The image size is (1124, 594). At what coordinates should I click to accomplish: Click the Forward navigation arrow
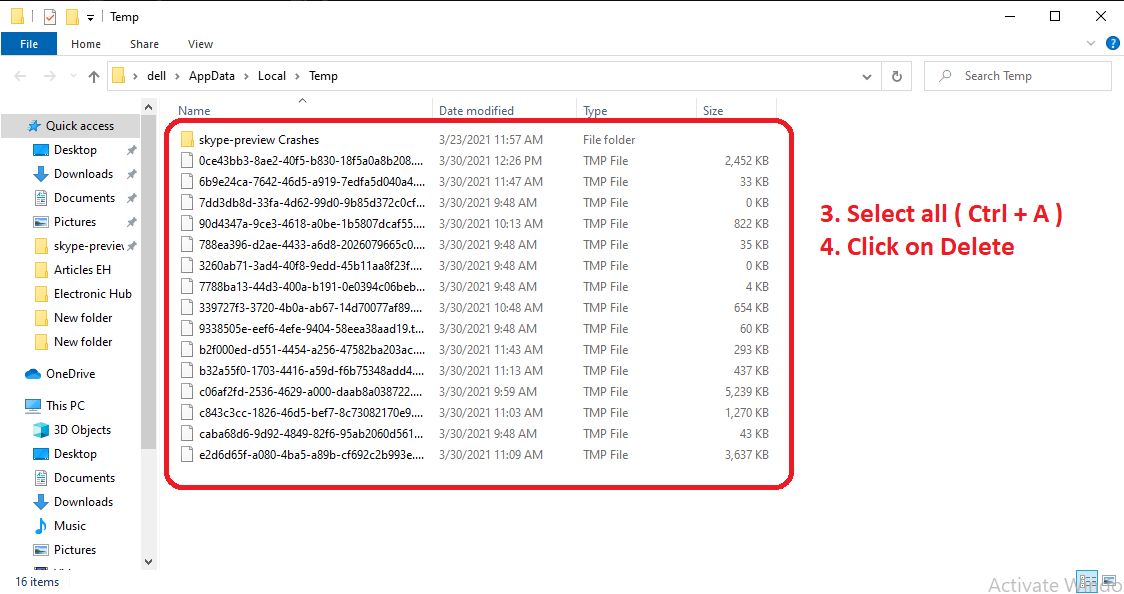(x=49, y=76)
